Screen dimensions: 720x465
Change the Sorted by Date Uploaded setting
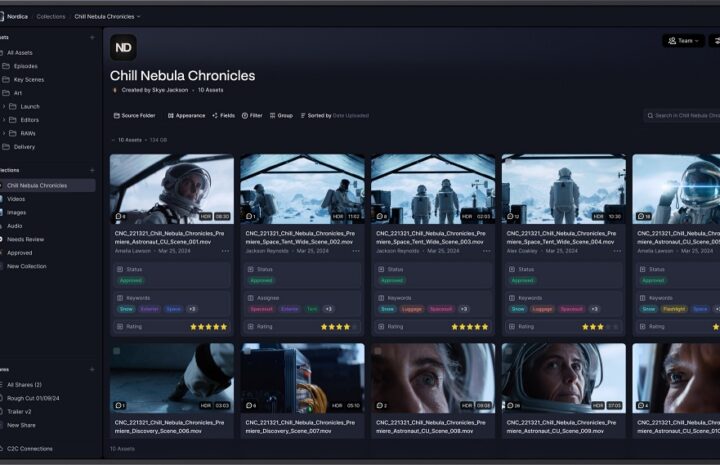pos(335,116)
